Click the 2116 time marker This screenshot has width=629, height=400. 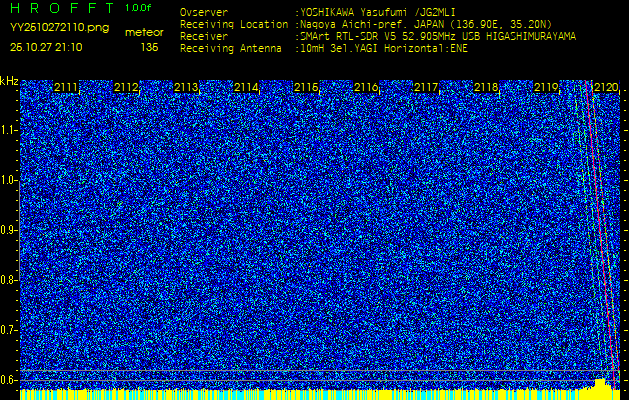click(x=366, y=87)
